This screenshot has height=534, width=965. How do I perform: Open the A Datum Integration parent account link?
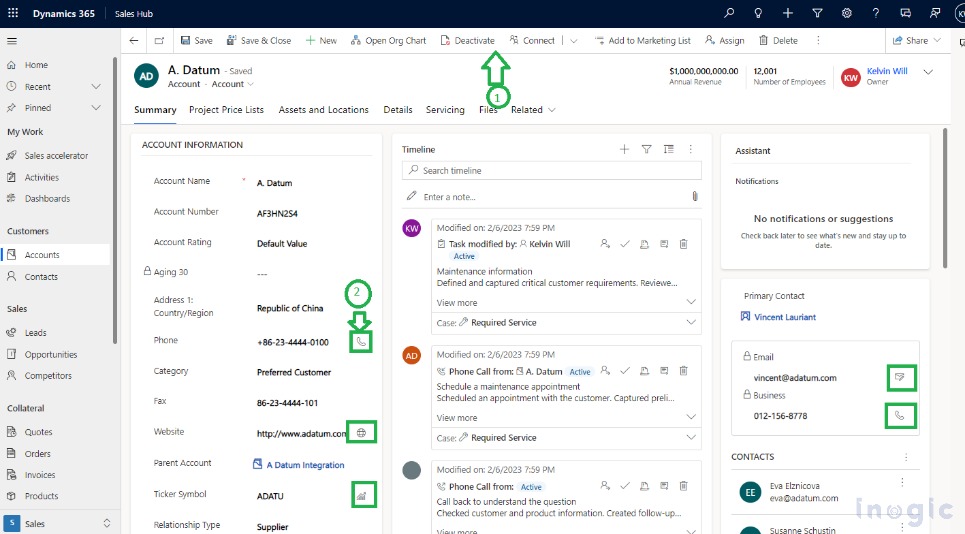tap(305, 465)
